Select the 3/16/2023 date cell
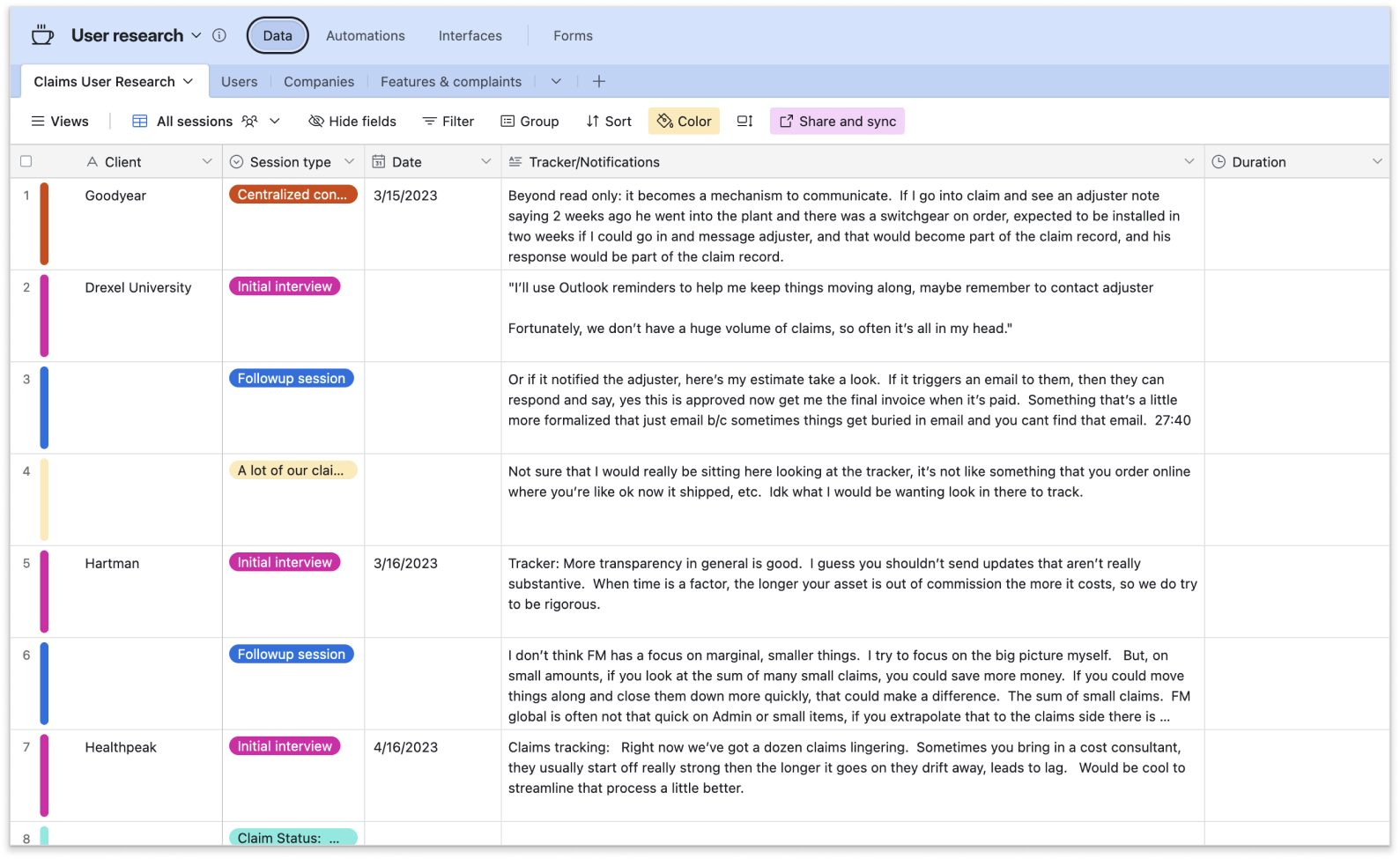 (x=433, y=591)
